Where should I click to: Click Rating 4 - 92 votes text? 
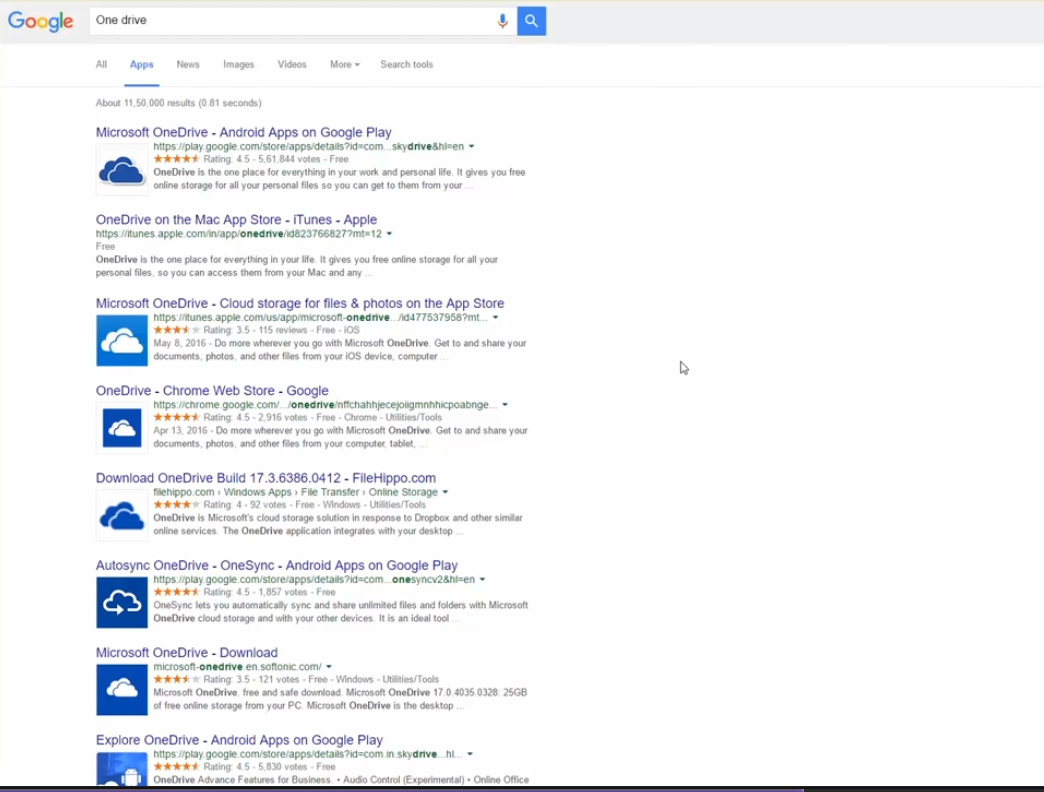(244, 504)
